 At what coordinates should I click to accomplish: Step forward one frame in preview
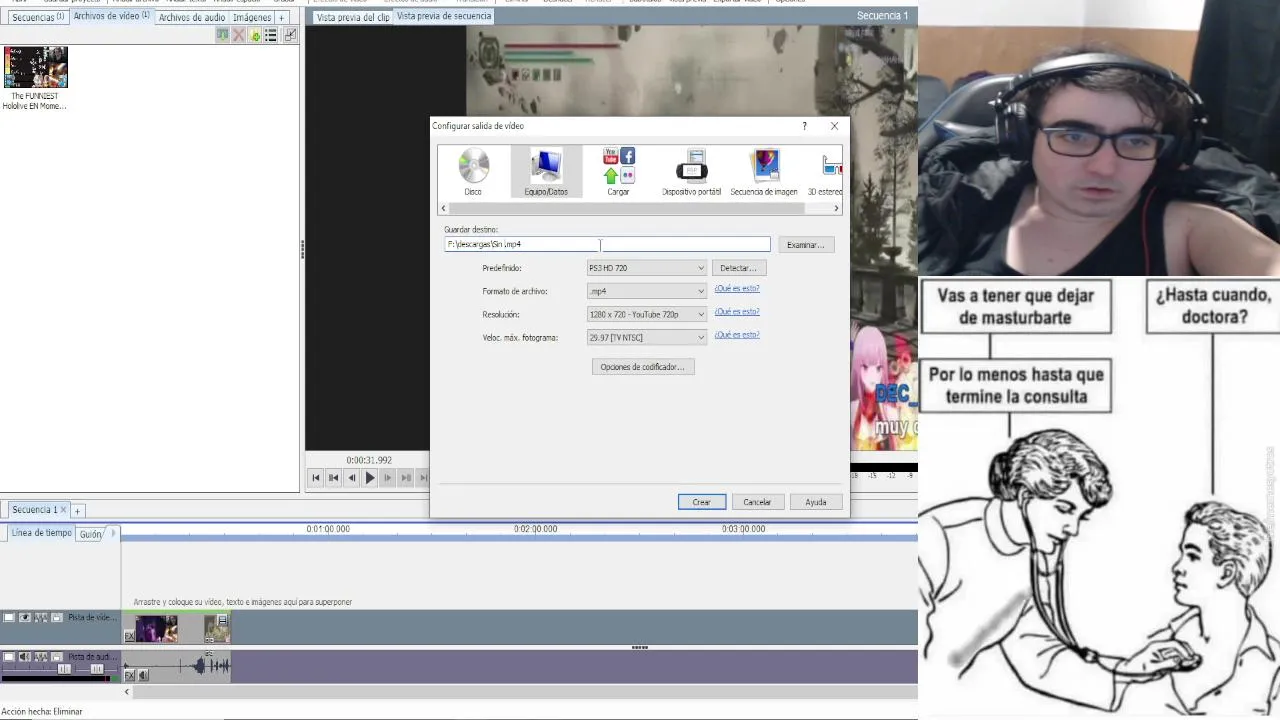coord(388,478)
